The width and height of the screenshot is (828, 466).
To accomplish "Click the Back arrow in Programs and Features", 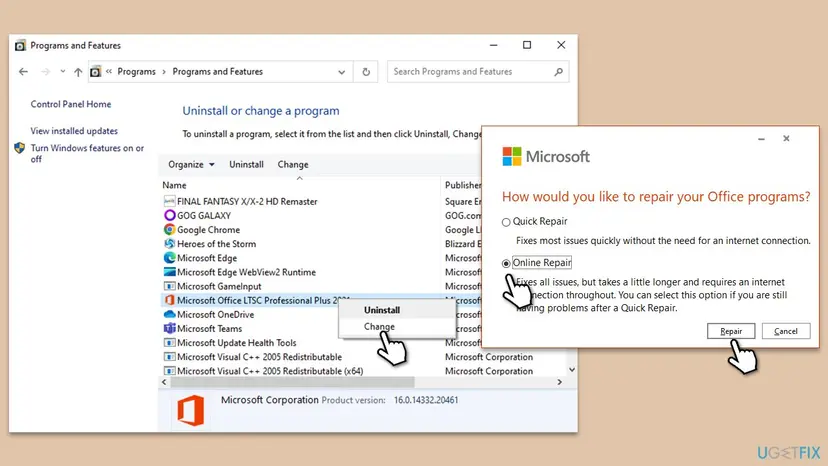I will (x=23, y=72).
